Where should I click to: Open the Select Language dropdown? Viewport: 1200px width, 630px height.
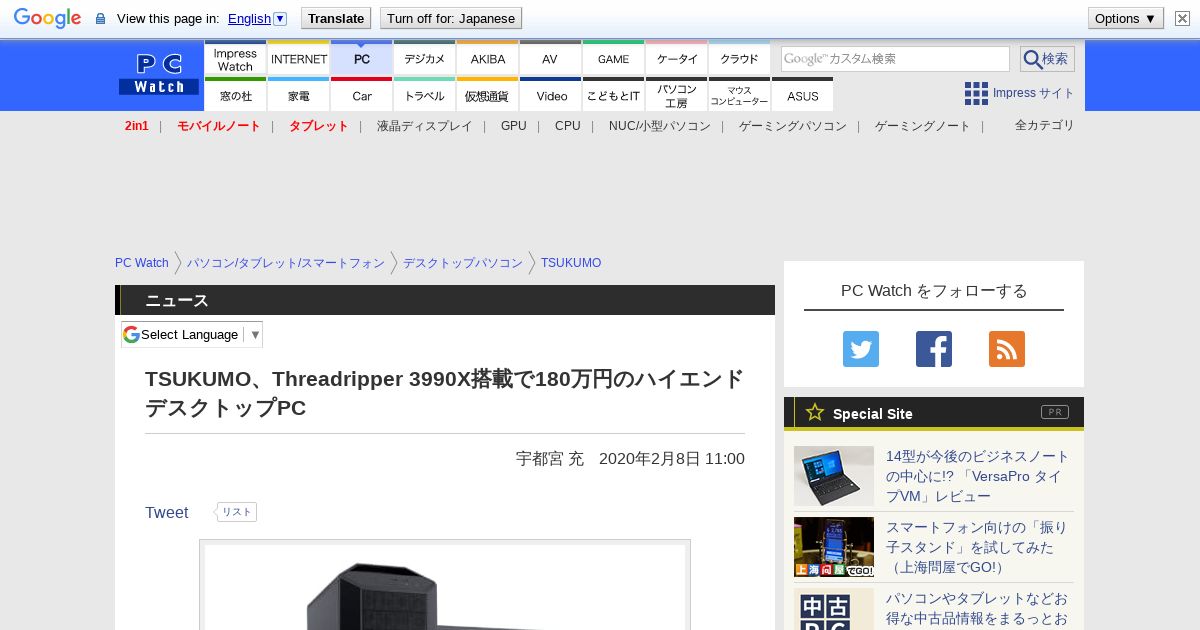(192, 335)
